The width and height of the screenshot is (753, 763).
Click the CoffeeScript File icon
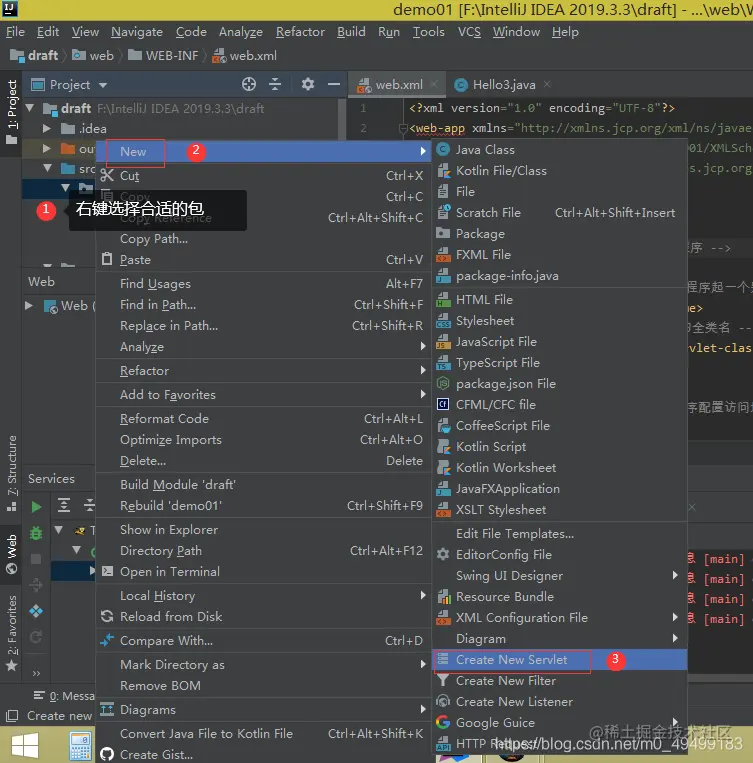tap(443, 425)
